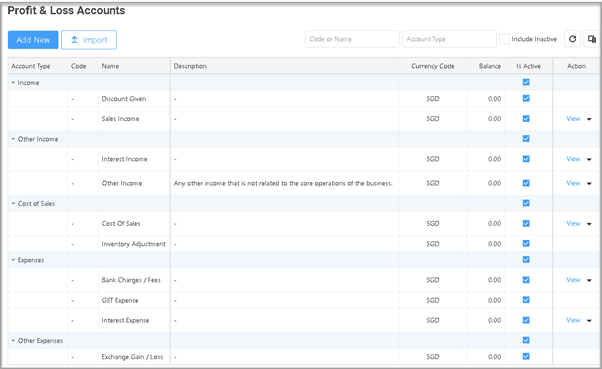Toggle Is Active for Discount Given

[x=526, y=98]
